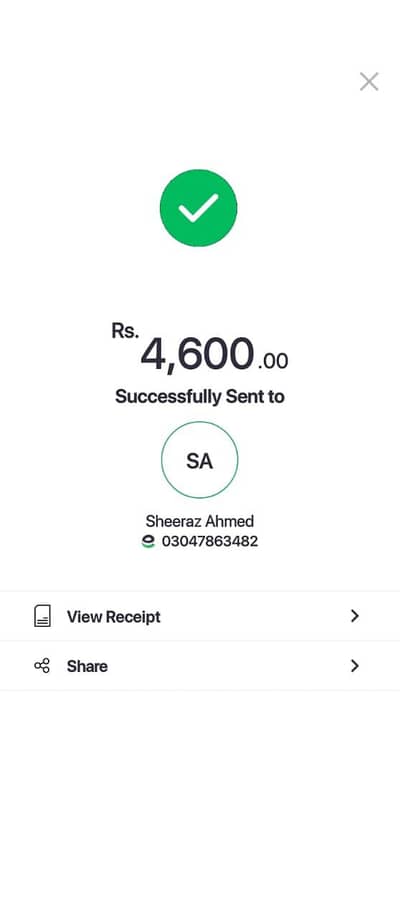Tap the Rs. currency label
Screen dimensions: 400x917
click(125, 331)
